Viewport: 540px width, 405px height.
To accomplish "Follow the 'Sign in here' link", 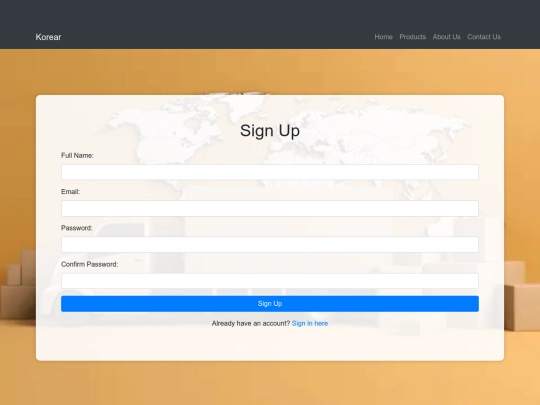I will pyautogui.click(x=310, y=323).
